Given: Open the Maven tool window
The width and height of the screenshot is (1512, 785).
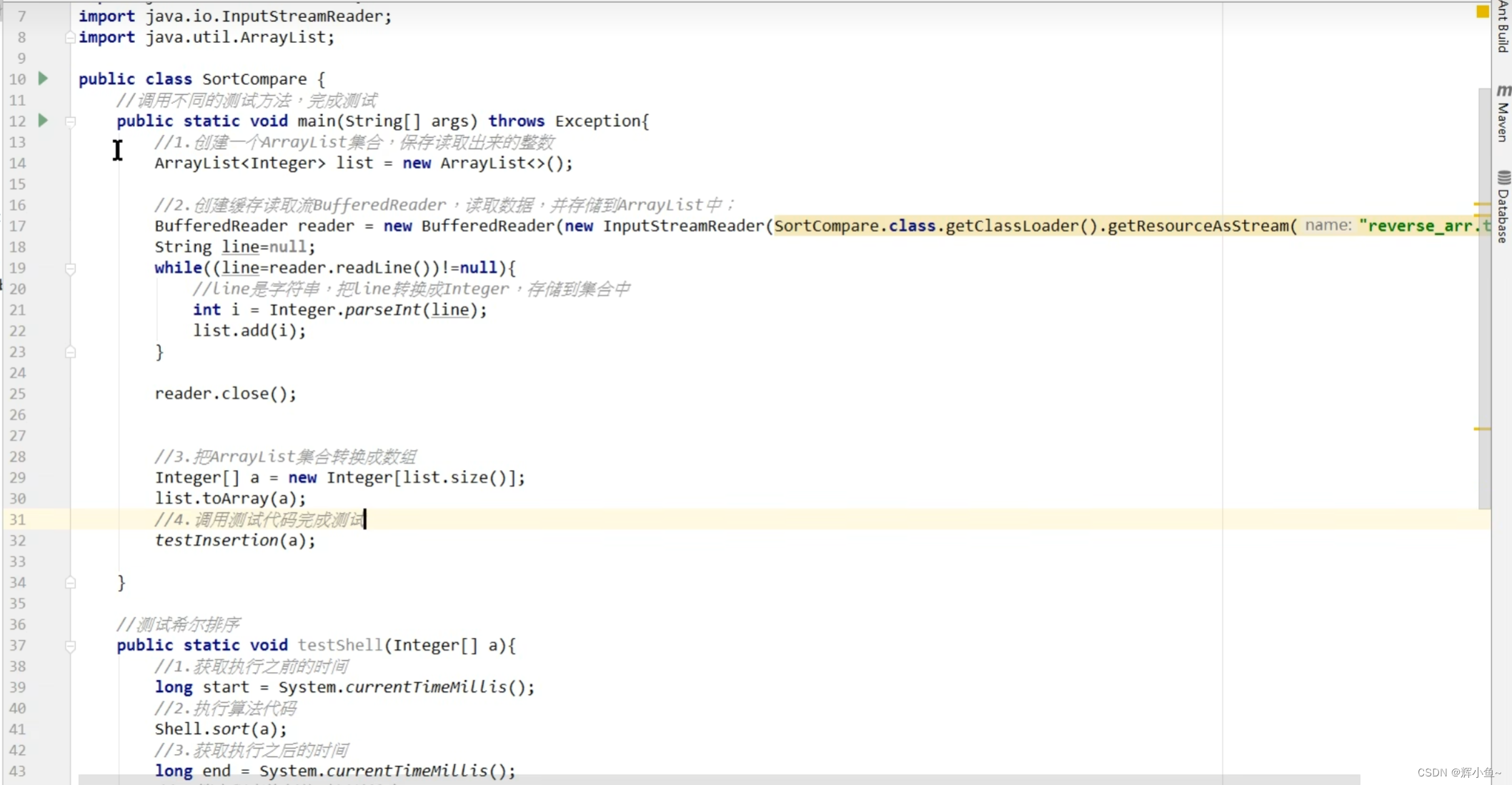Looking at the screenshot, I should (x=1503, y=114).
